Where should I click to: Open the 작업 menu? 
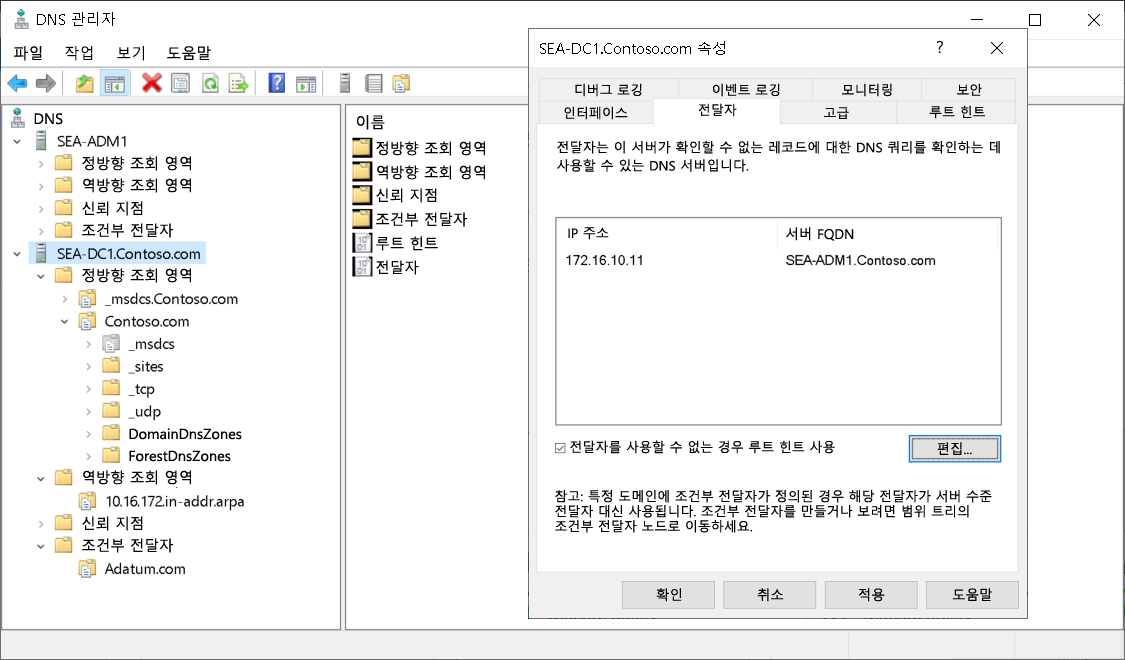point(79,52)
